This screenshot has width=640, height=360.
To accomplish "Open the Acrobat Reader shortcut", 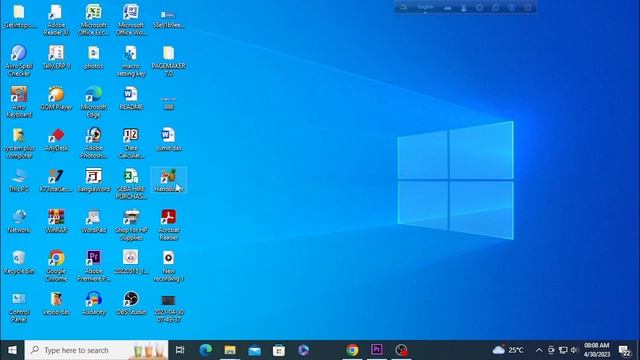I will tap(169, 225).
